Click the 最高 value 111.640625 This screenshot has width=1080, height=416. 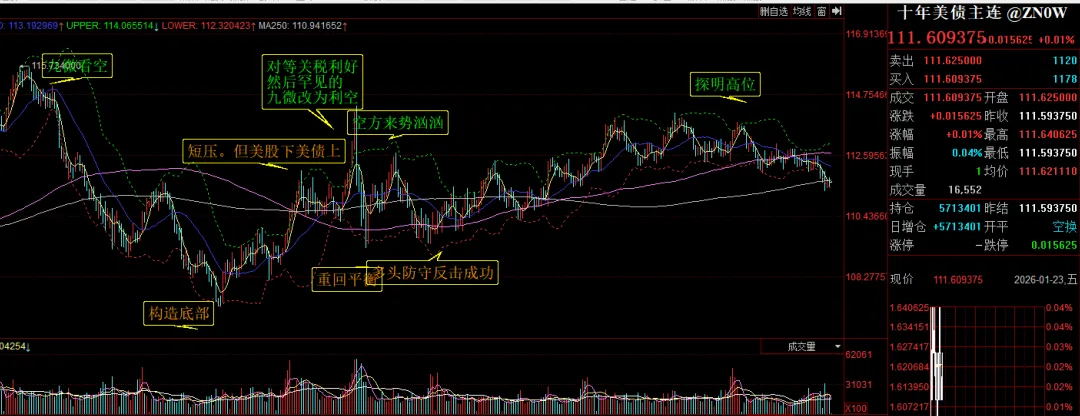1048,134
